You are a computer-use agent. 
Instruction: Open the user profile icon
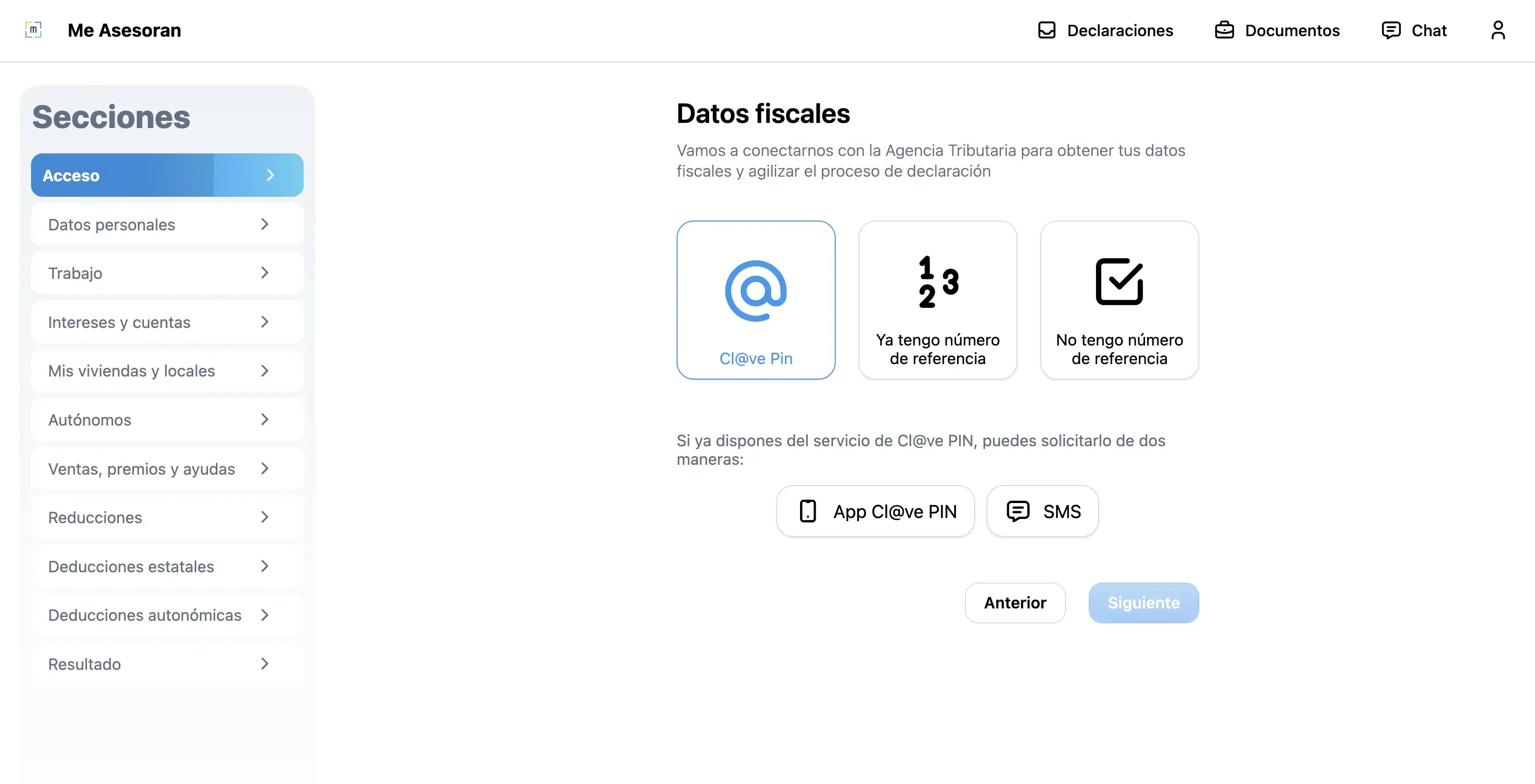[x=1497, y=30]
